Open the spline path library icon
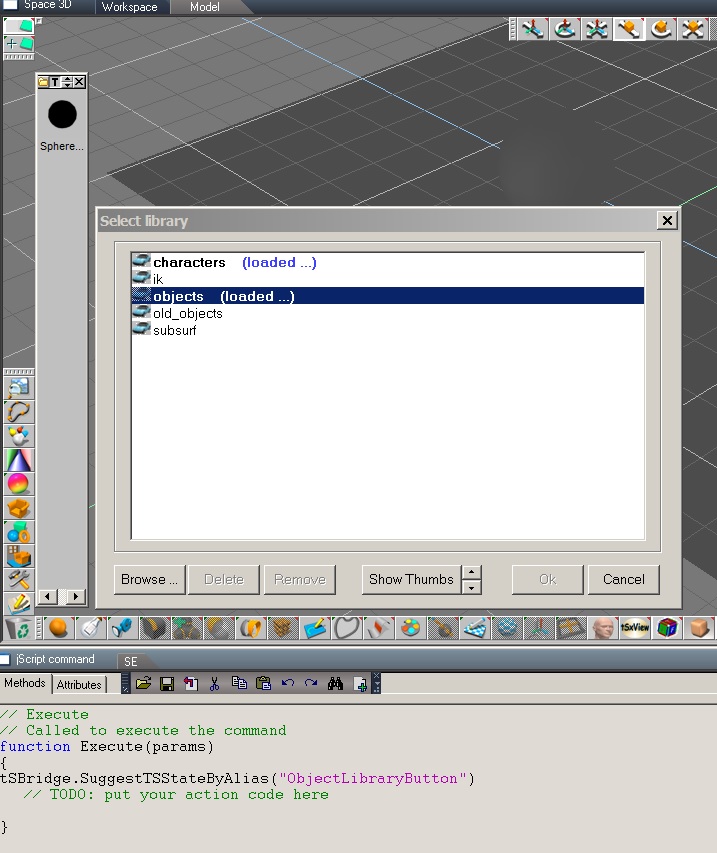The image size is (717, 853). (x=18, y=412)
